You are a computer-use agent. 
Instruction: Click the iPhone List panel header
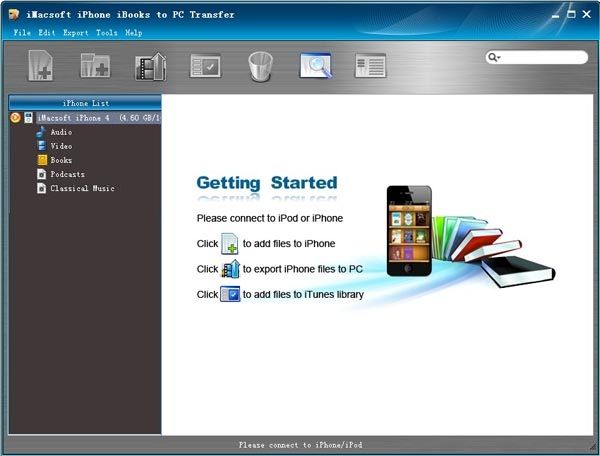click(85, 103)
